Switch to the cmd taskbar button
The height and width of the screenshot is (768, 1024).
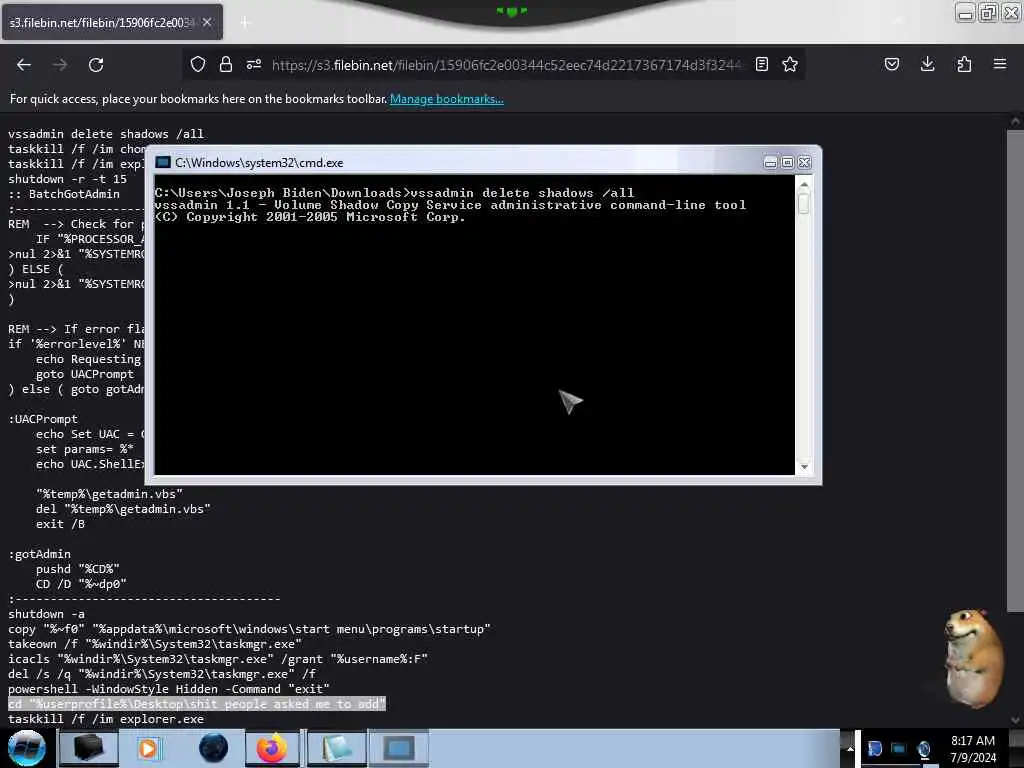pos(399,748)
